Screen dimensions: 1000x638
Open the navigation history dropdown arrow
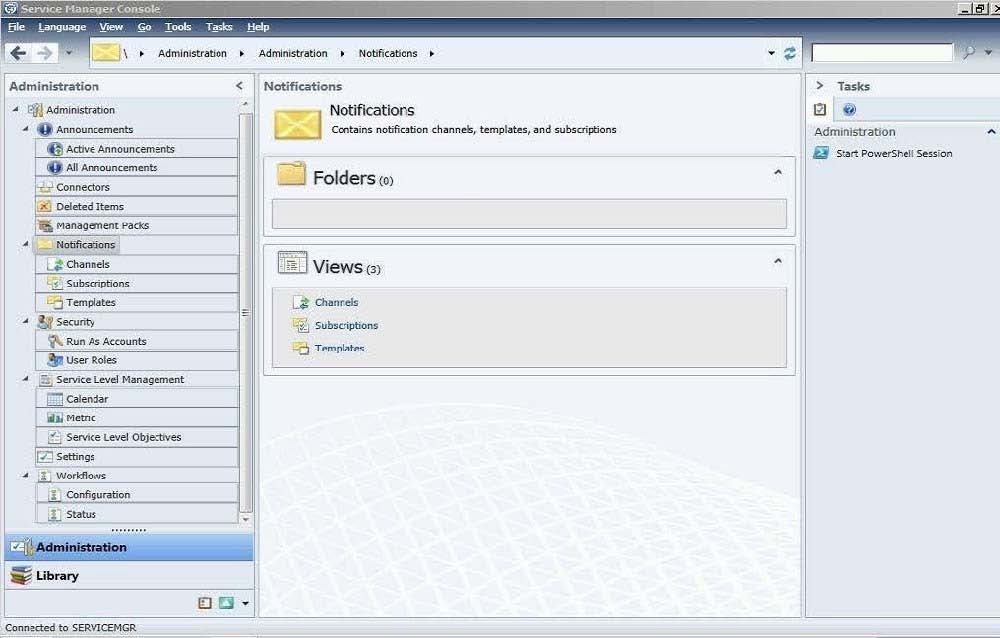click(x=69, y=53)
